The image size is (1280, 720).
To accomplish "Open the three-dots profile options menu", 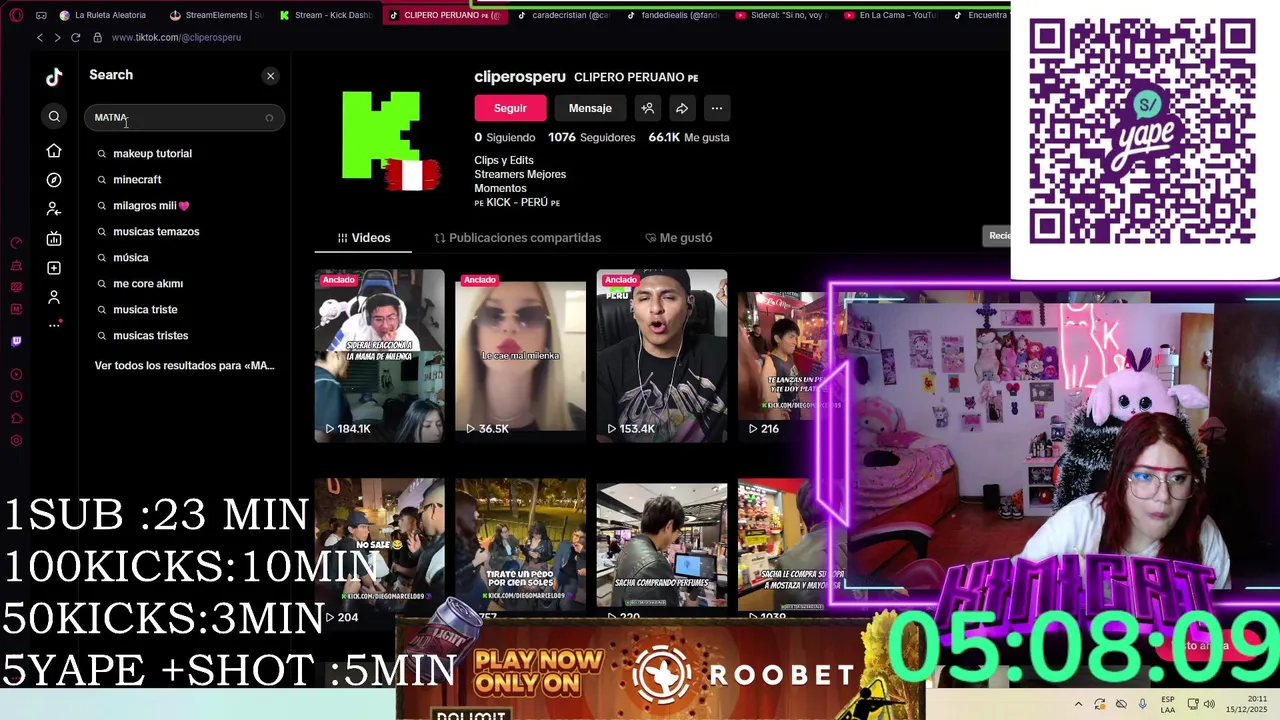I will tap(716, 108).
